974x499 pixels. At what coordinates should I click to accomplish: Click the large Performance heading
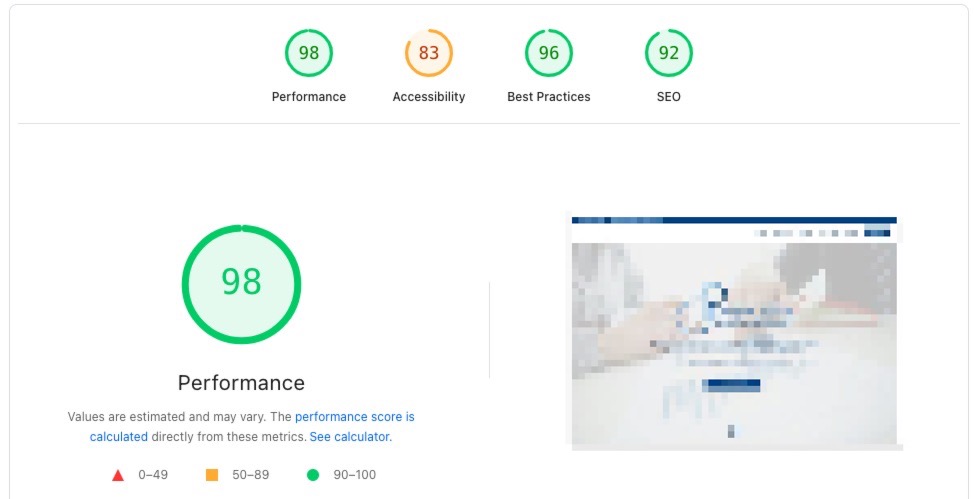pos(241,383)
